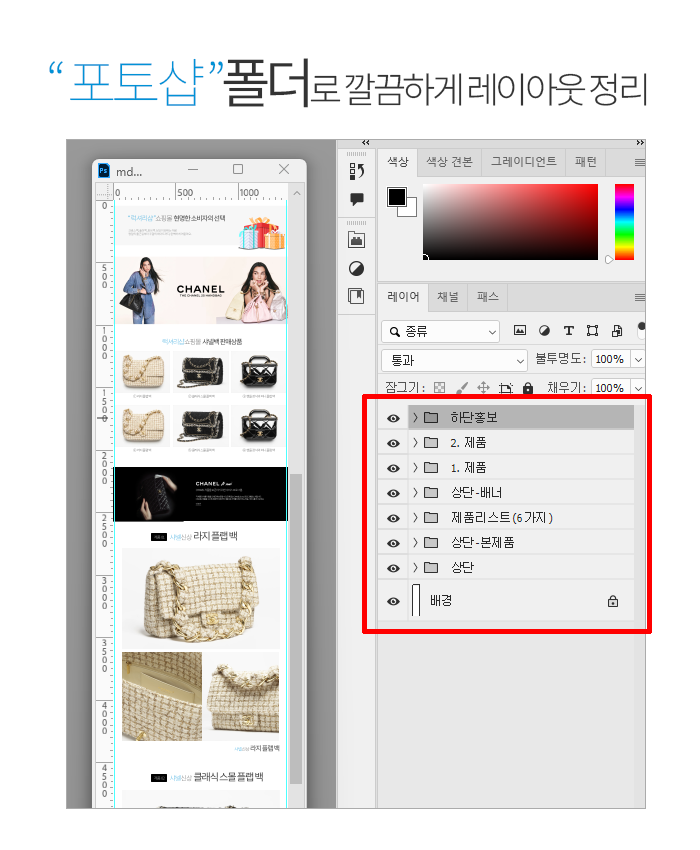
Task: Click the rainbow hue slider bar
Action: click(624, 222)
